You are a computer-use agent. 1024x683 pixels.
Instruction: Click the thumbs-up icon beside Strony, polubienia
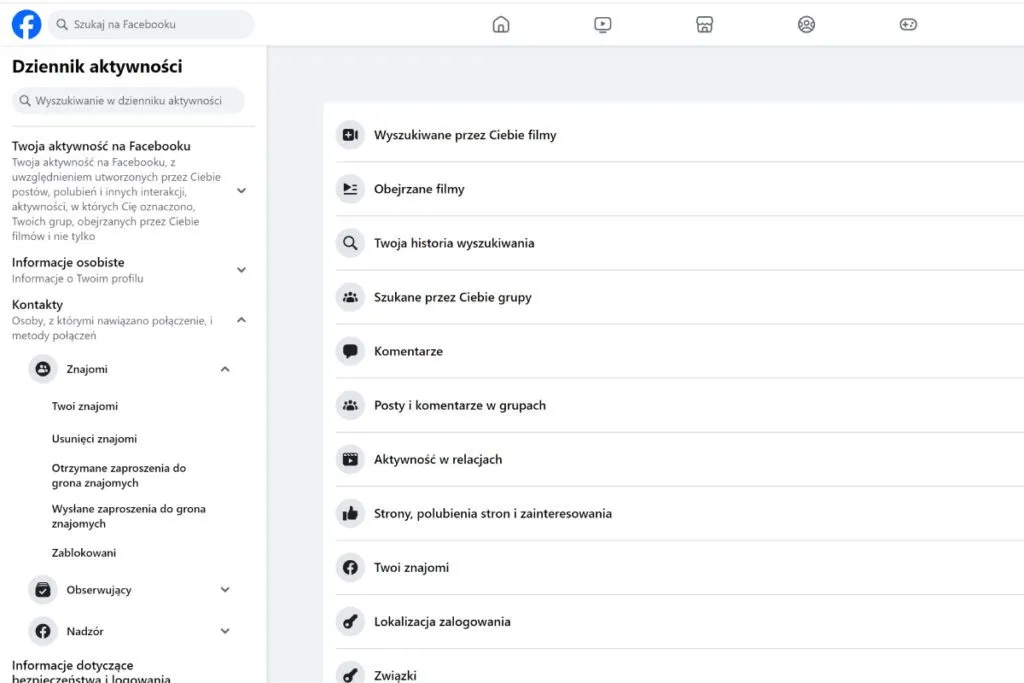[x=350, y=513]
